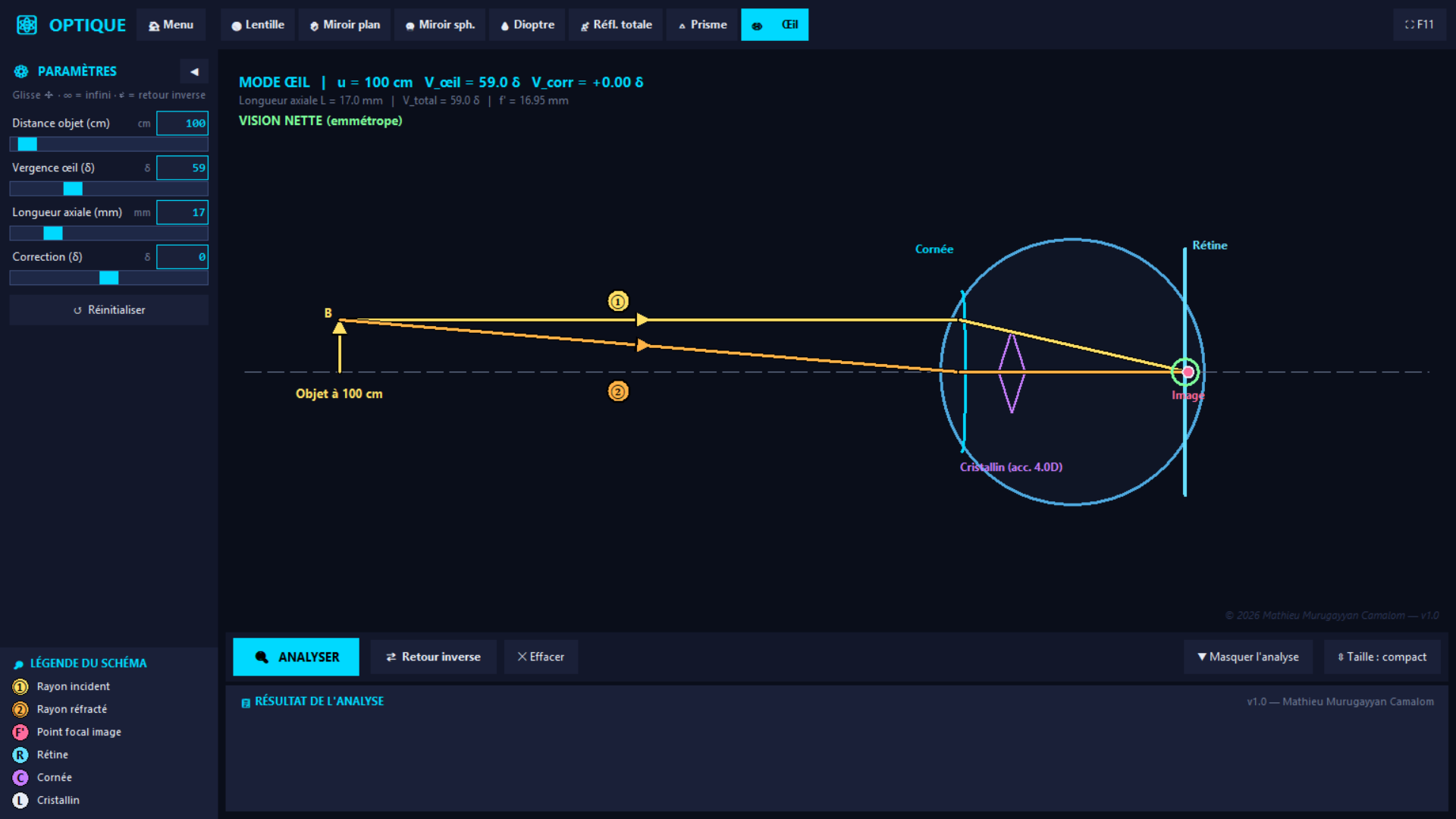
Task: Click the Correction value field
Action: (182, 257)
